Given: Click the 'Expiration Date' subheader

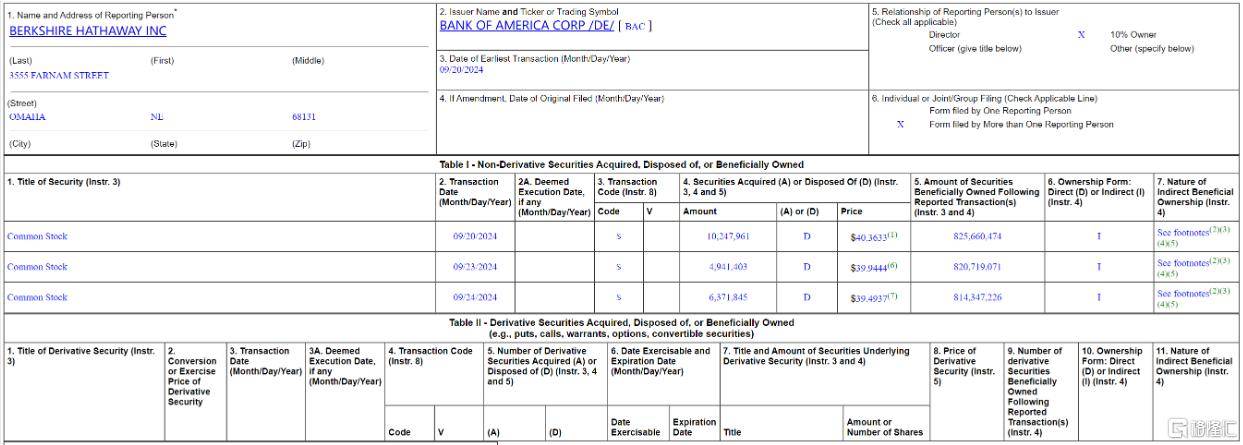Looking at the screenshot, I should click(694, 427).
